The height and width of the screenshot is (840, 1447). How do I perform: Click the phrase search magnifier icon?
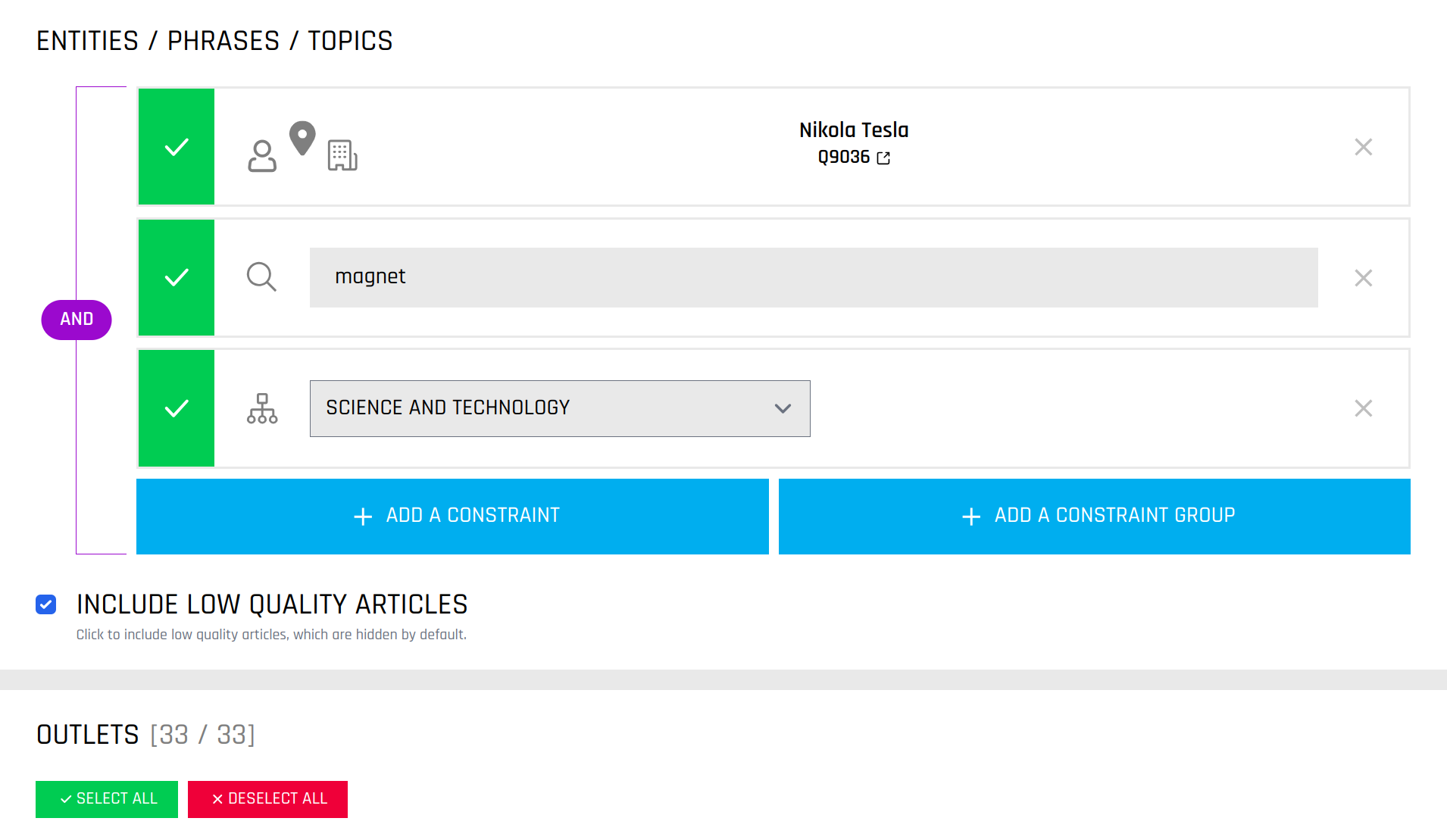point(261,277)
